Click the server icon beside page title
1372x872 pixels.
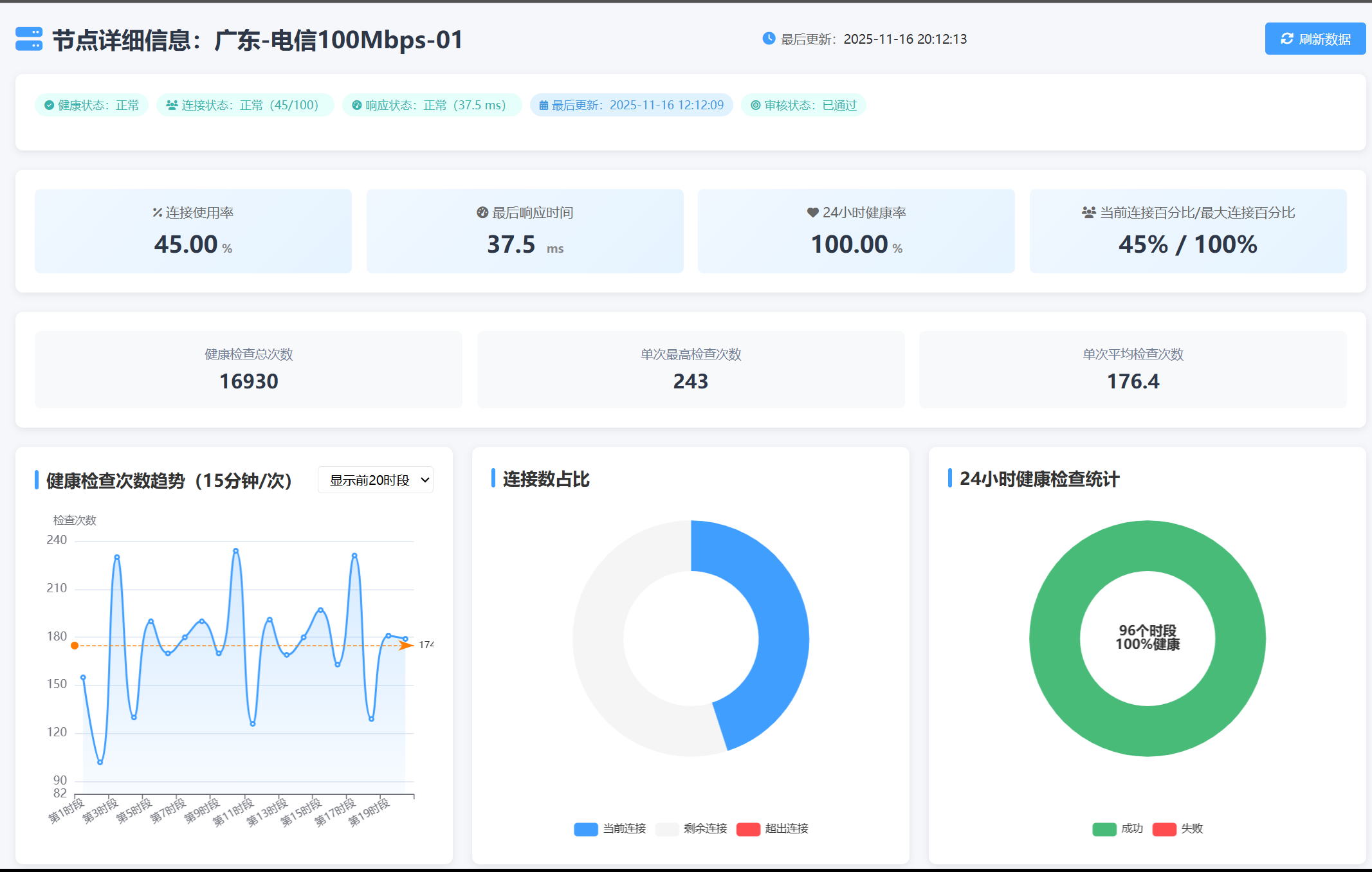[29, 39]
